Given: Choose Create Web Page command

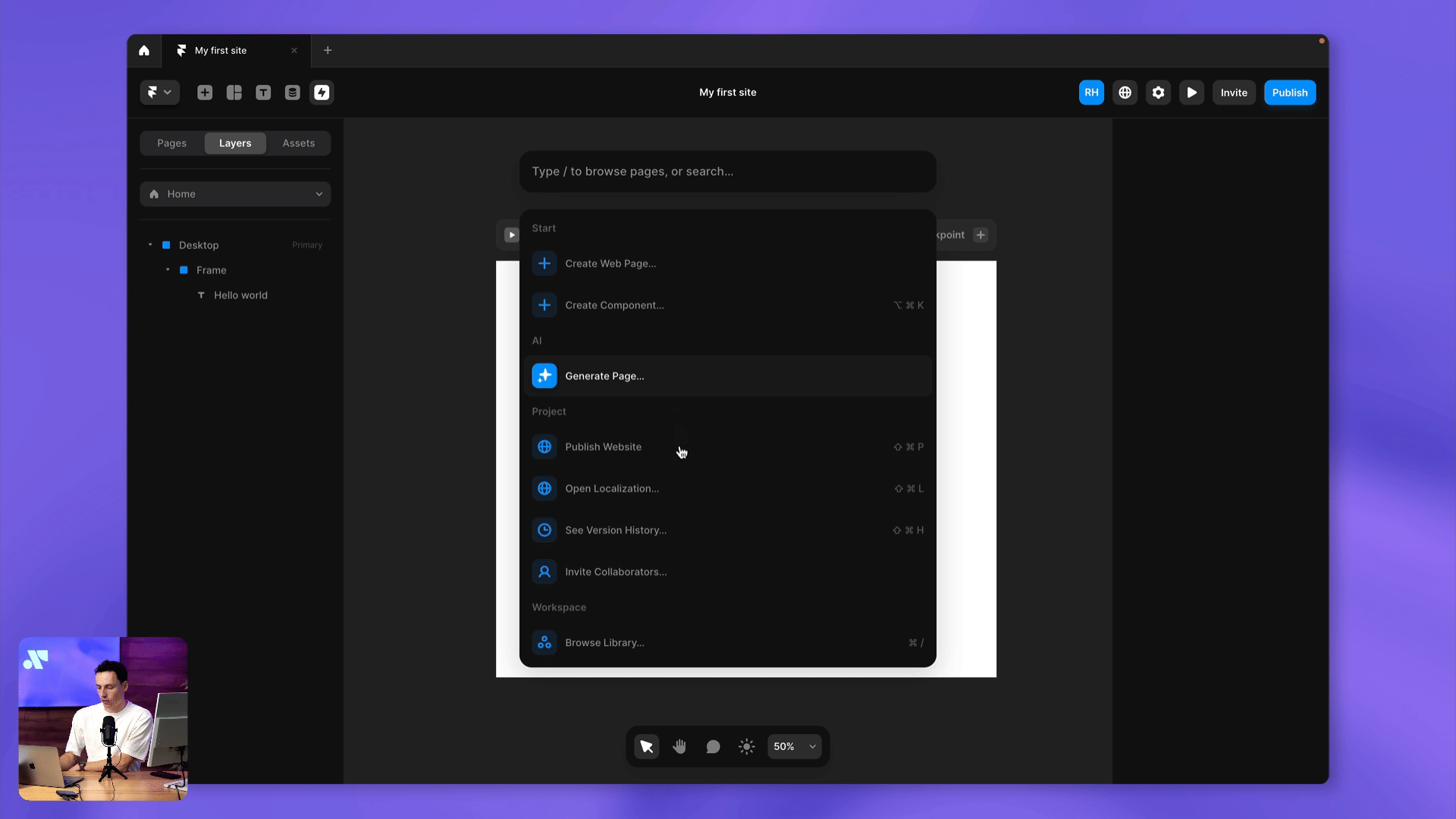Looking at the screenshot, I should pyautogui.click(x=727, y=264).
